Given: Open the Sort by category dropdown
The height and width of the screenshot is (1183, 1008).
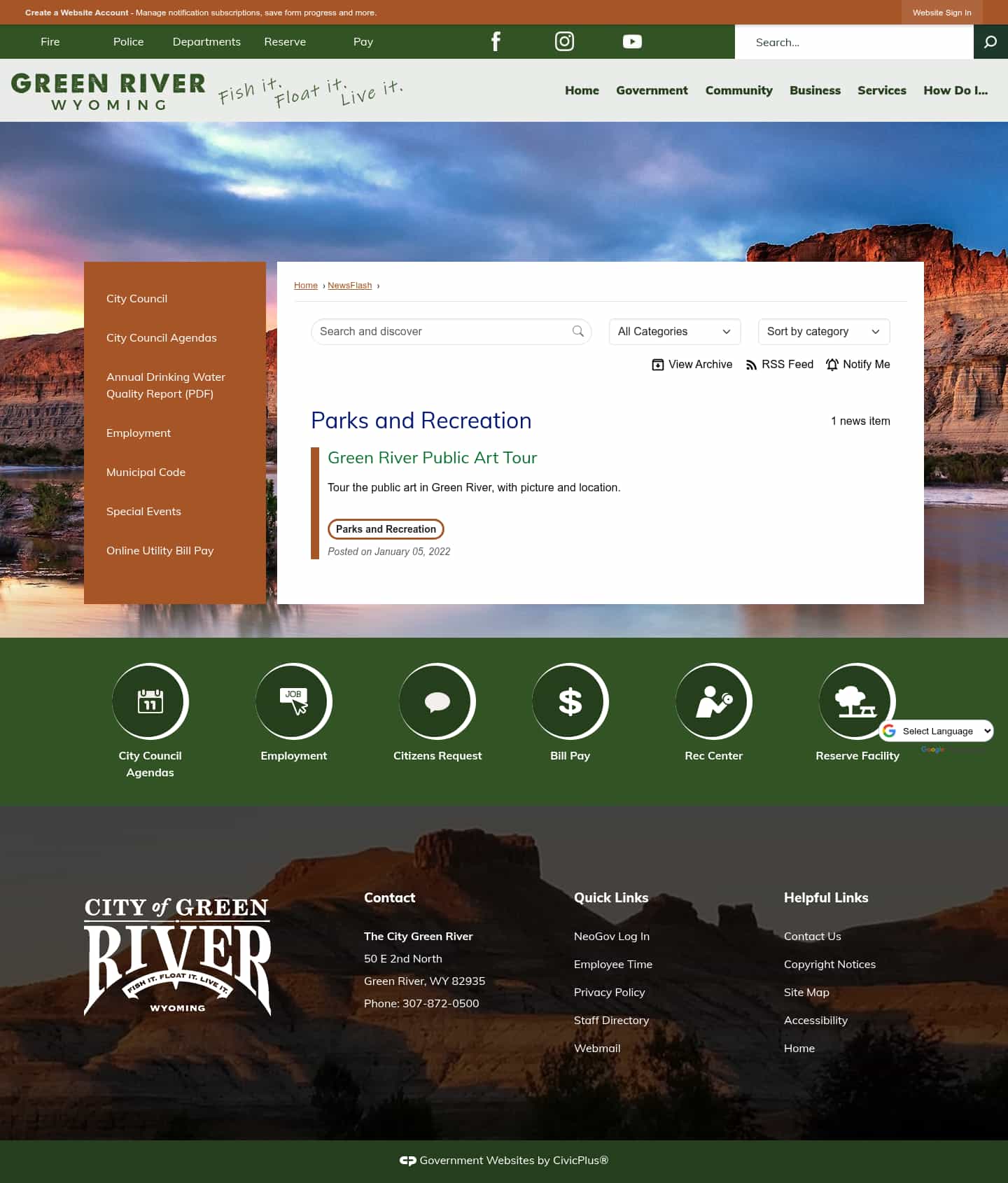Looking at the screenshot, I should click(824, 332).
